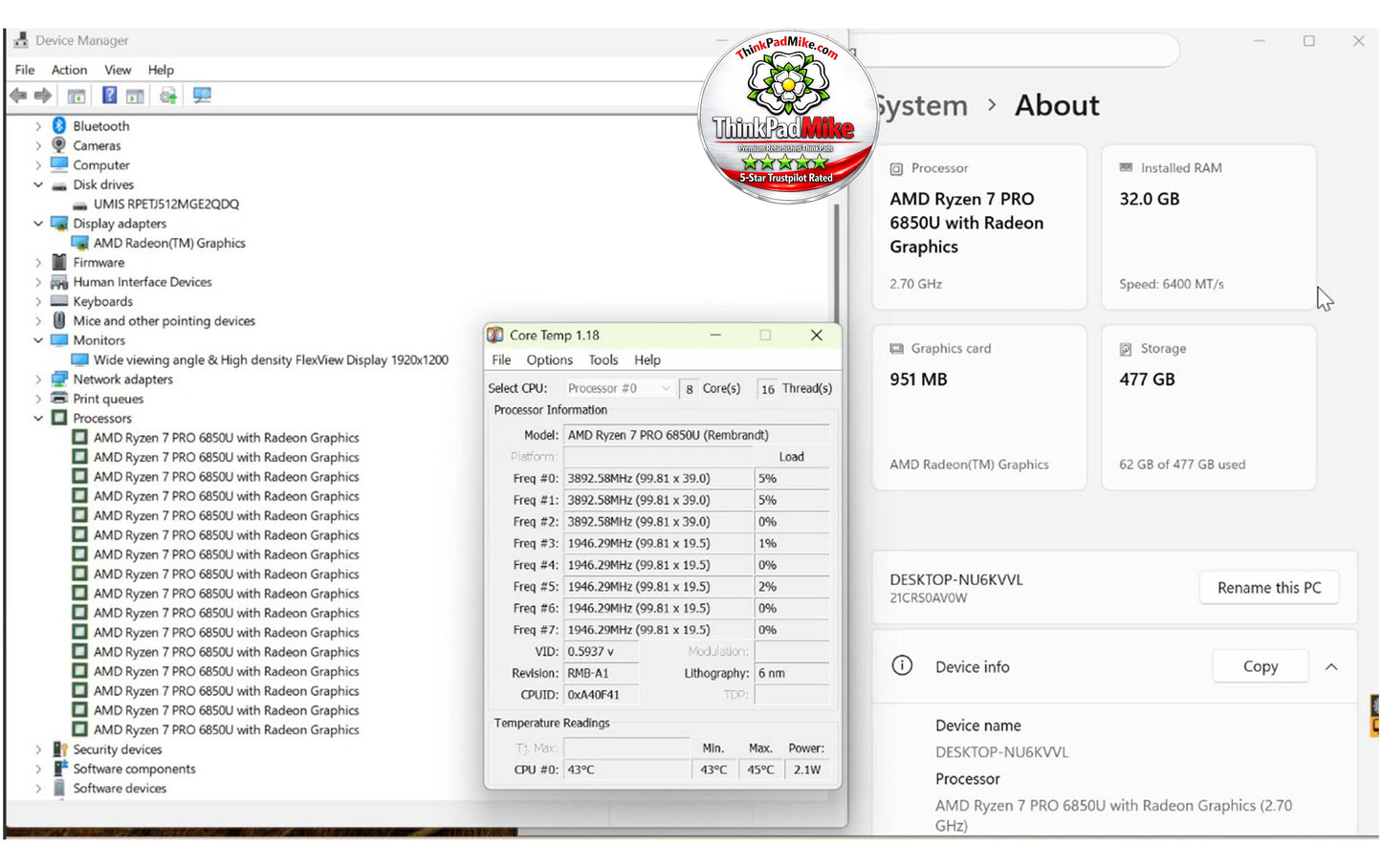
Task: Click the blue Help question mark toolbar icon
Action: tap(110, 96)
